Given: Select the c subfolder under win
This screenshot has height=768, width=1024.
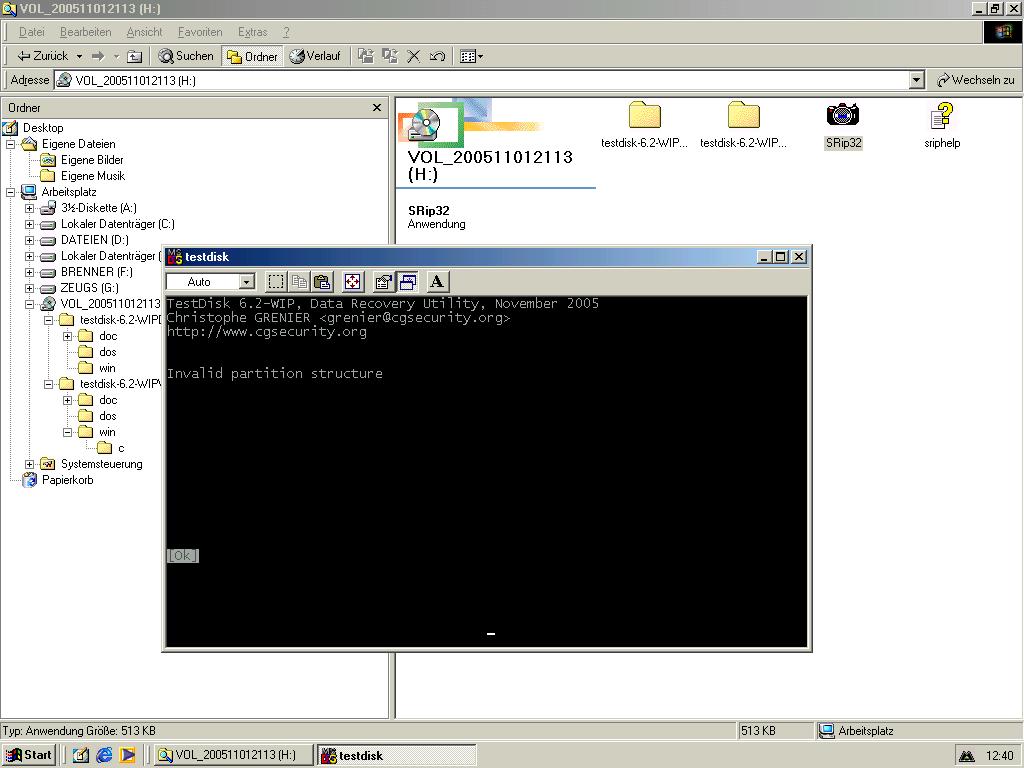Looking at the screenshot, I should tap(121, 448).
